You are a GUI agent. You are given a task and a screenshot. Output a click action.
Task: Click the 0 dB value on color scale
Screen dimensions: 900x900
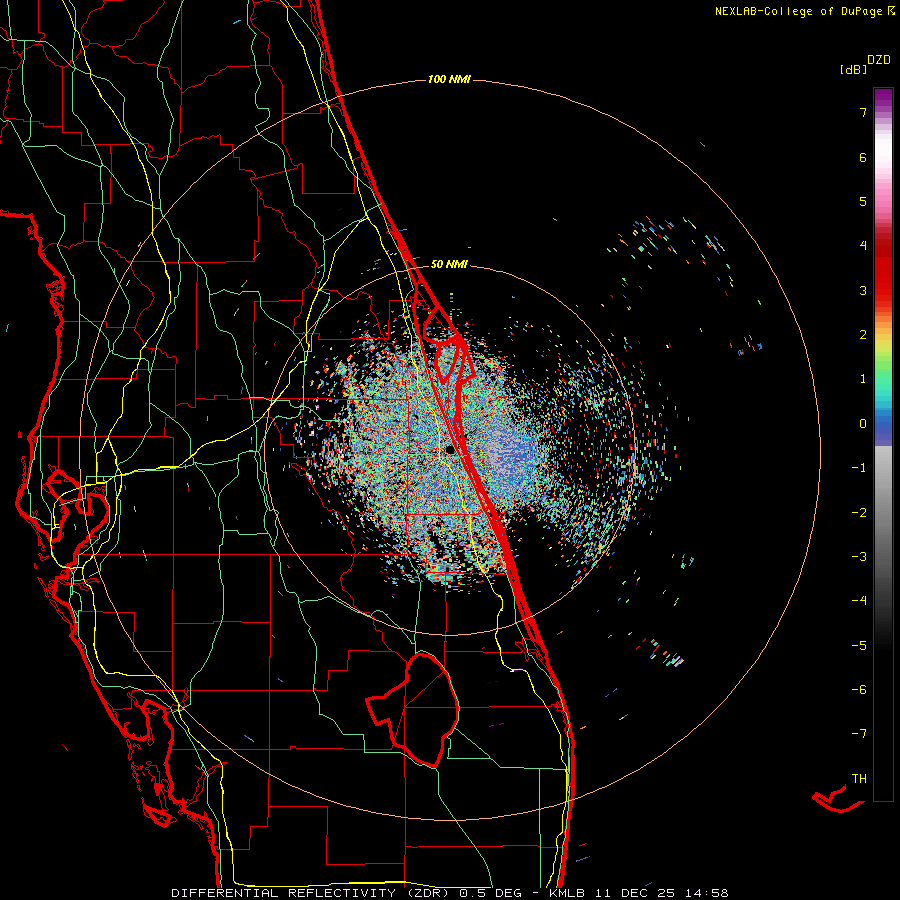click(863, 424)
